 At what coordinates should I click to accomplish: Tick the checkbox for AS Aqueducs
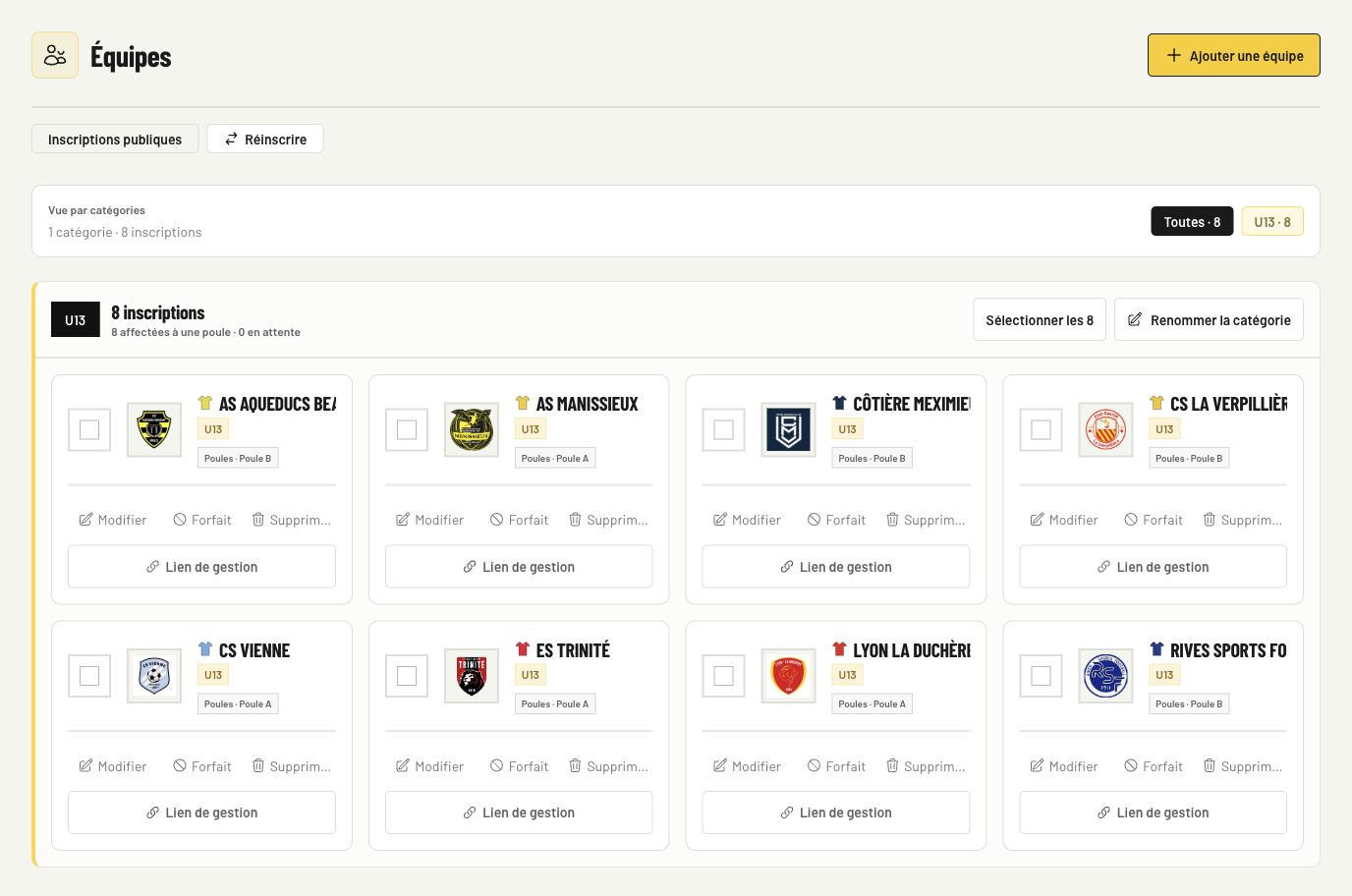[89, 429]
